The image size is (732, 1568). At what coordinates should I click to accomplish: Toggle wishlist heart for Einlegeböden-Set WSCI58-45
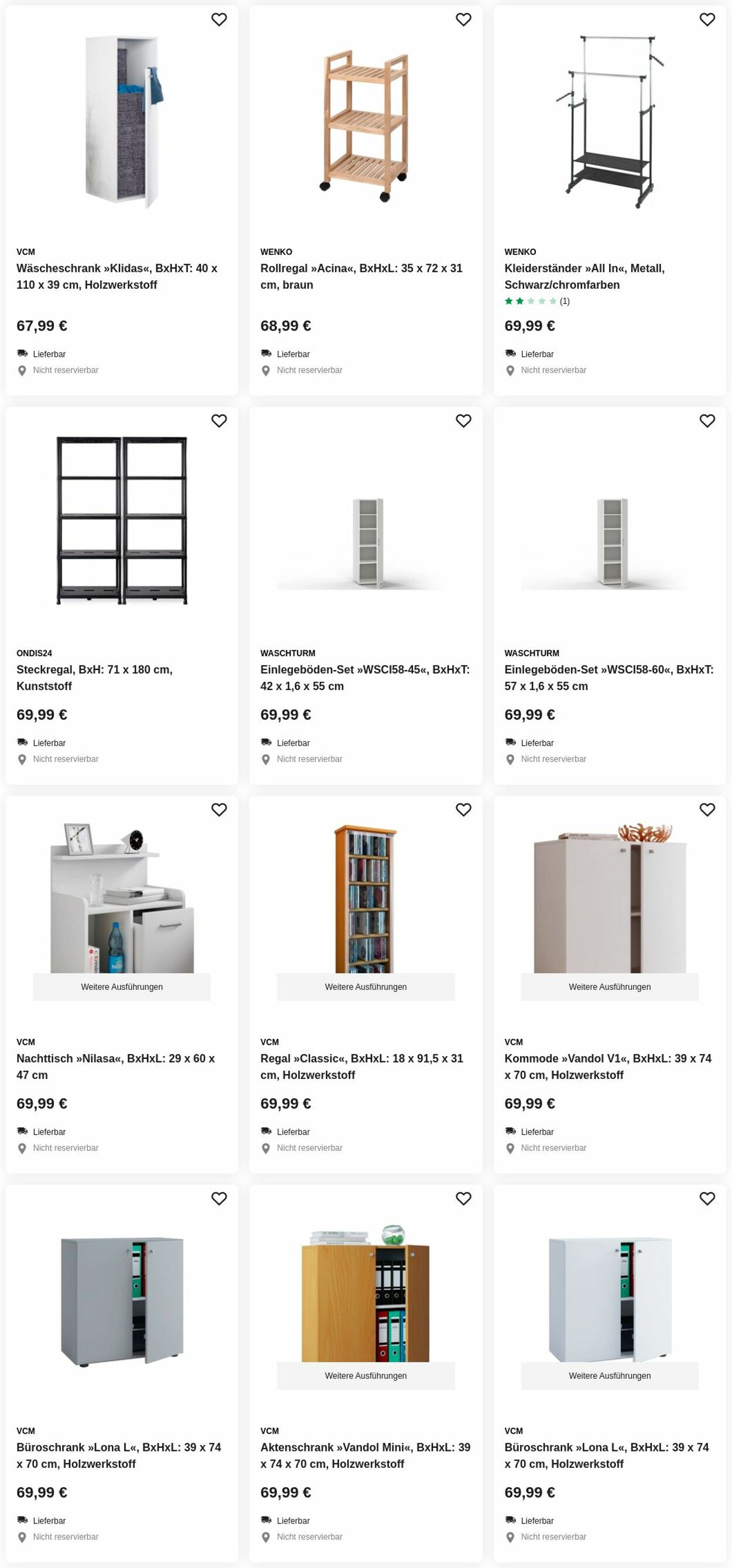click(463, 421)
